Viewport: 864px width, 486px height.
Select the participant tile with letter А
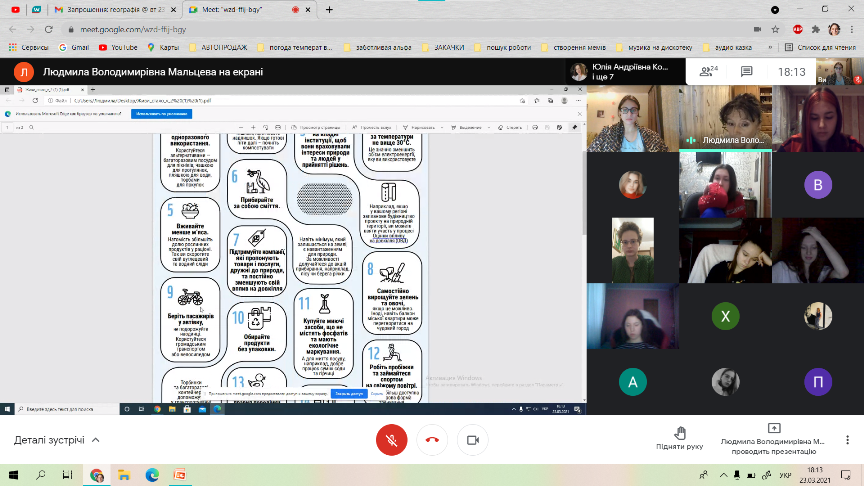pyautogui.click(x=633, y=382)
